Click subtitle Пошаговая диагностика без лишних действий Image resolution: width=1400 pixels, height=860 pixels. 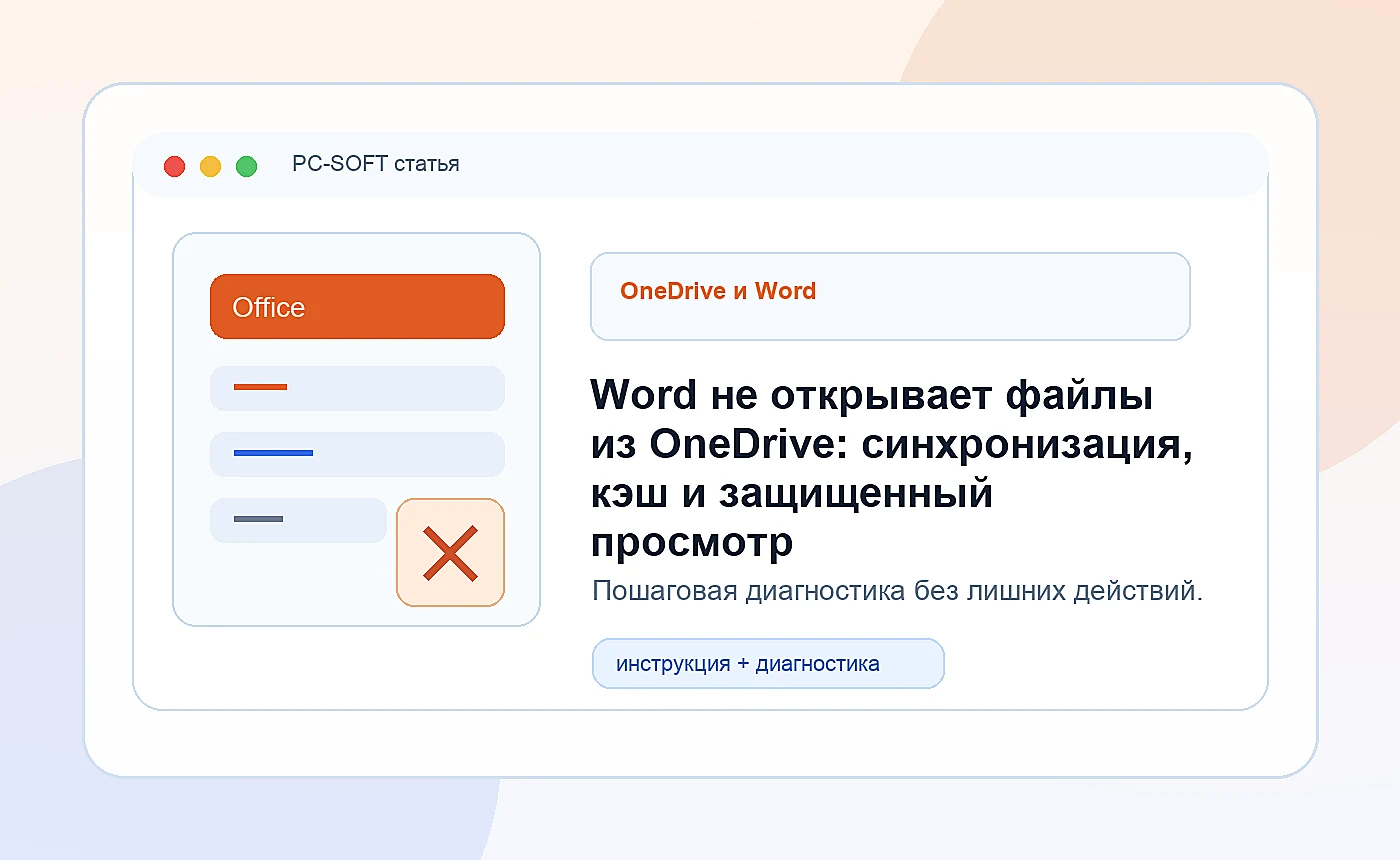897,591
